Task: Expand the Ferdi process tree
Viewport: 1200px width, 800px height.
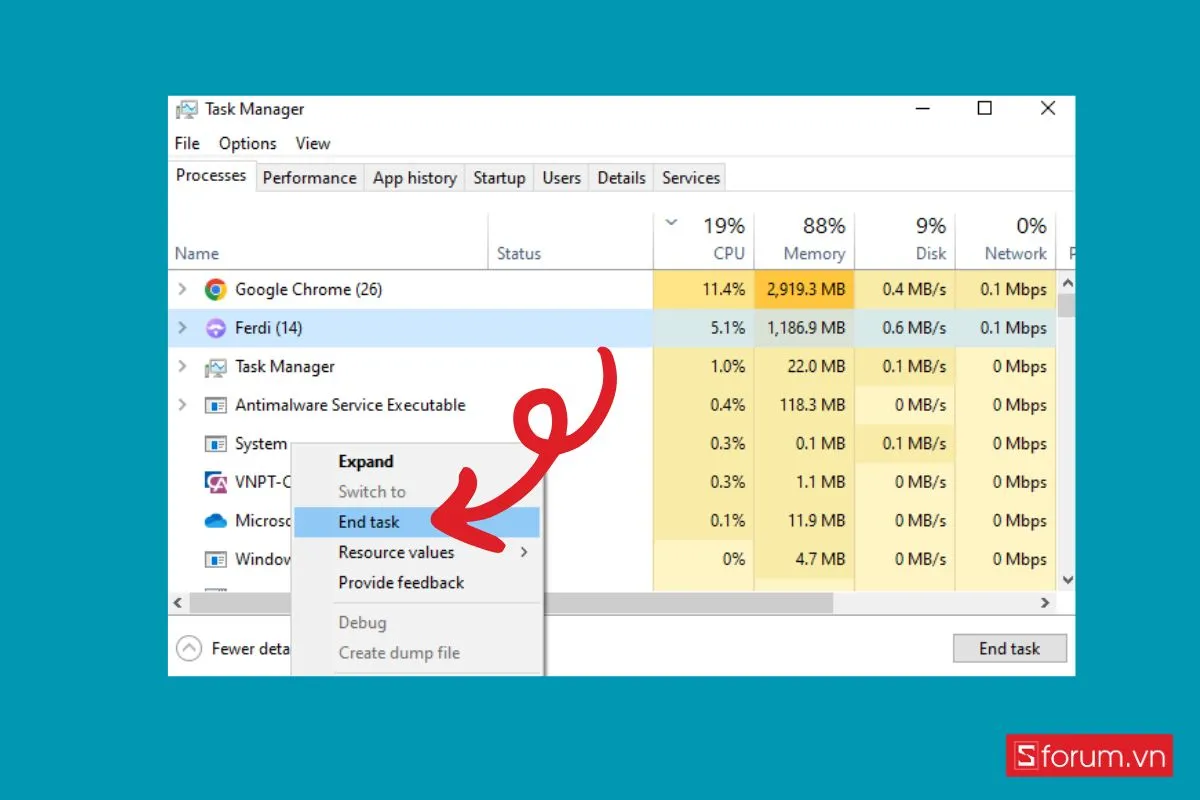Action: (182, 328)
